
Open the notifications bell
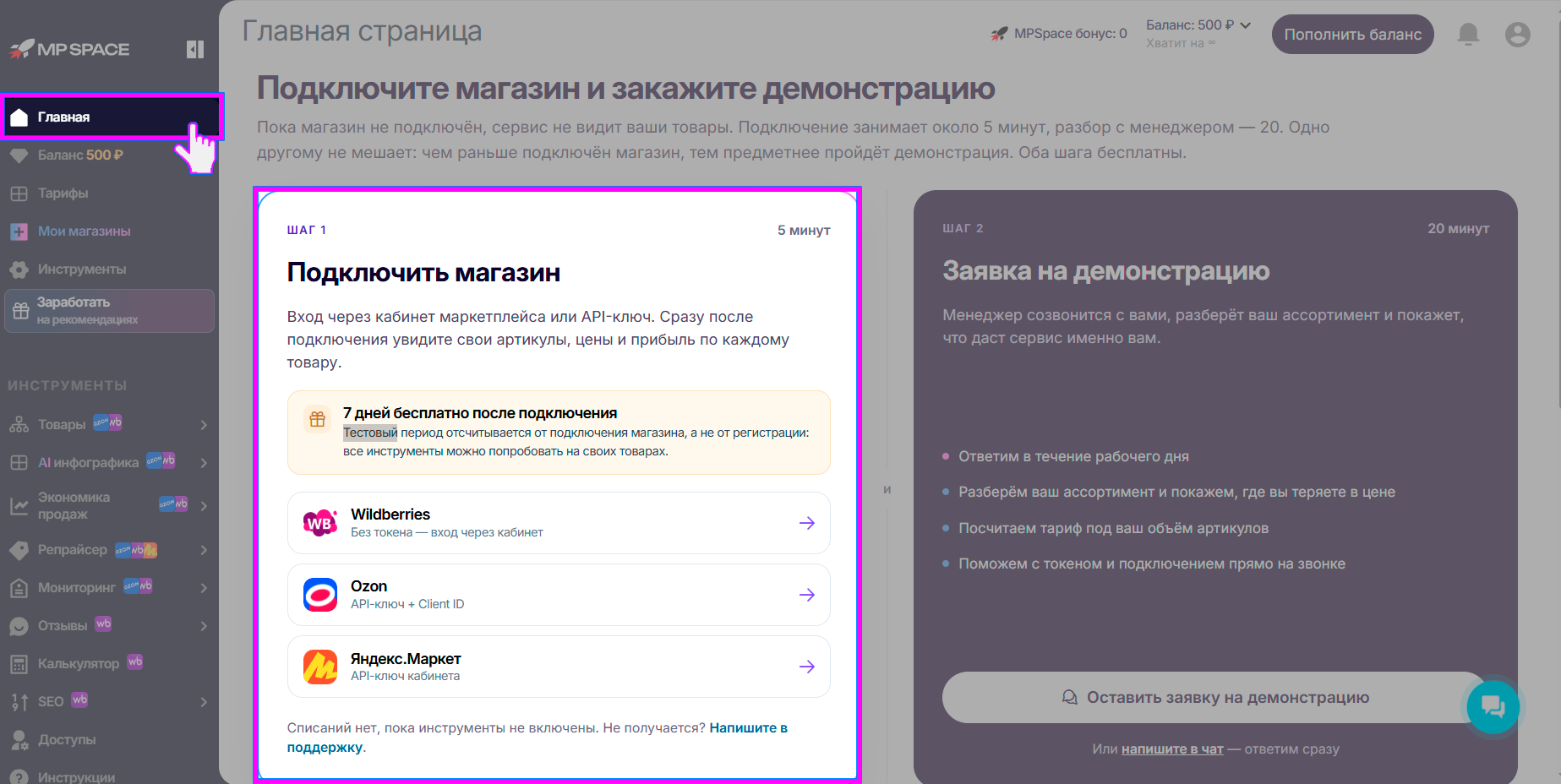(x=1469, y=35)
